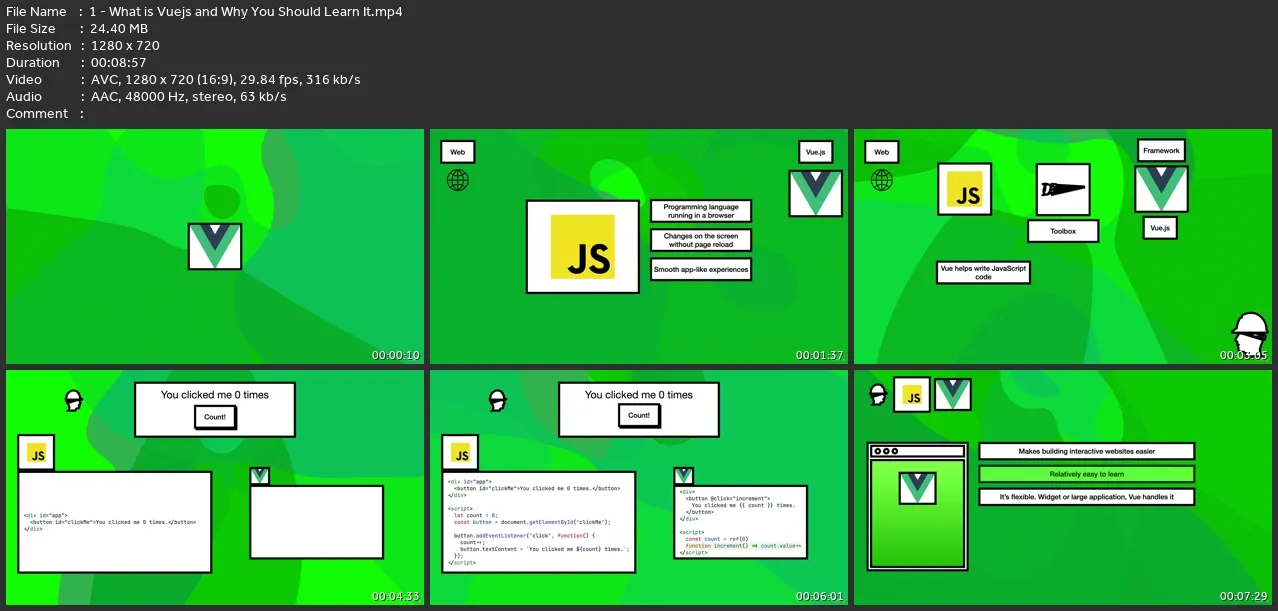Click 'You clicked me 0 times' heading at 00:04:33
The image size is (1278, 611).
pos(215,395)
